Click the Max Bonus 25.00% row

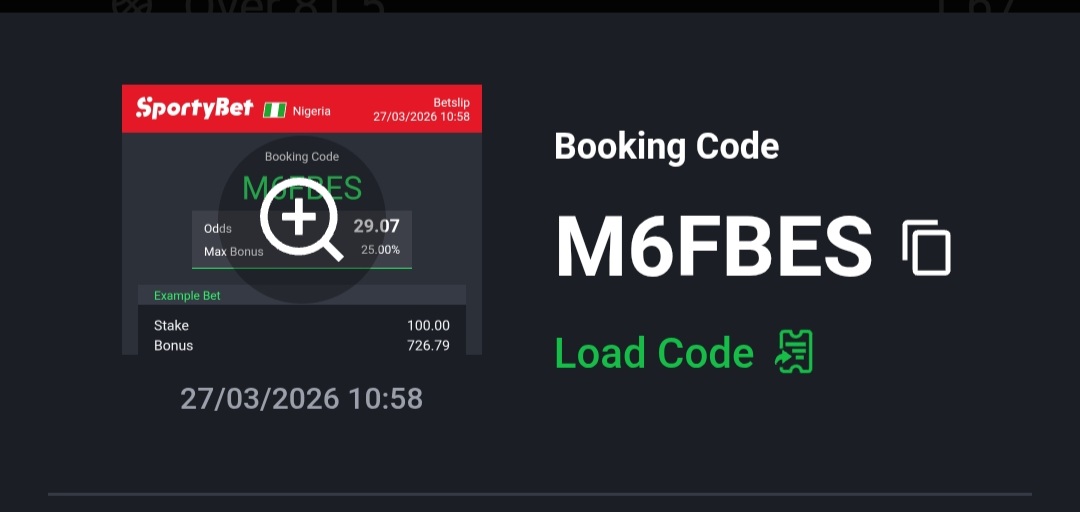302,251
